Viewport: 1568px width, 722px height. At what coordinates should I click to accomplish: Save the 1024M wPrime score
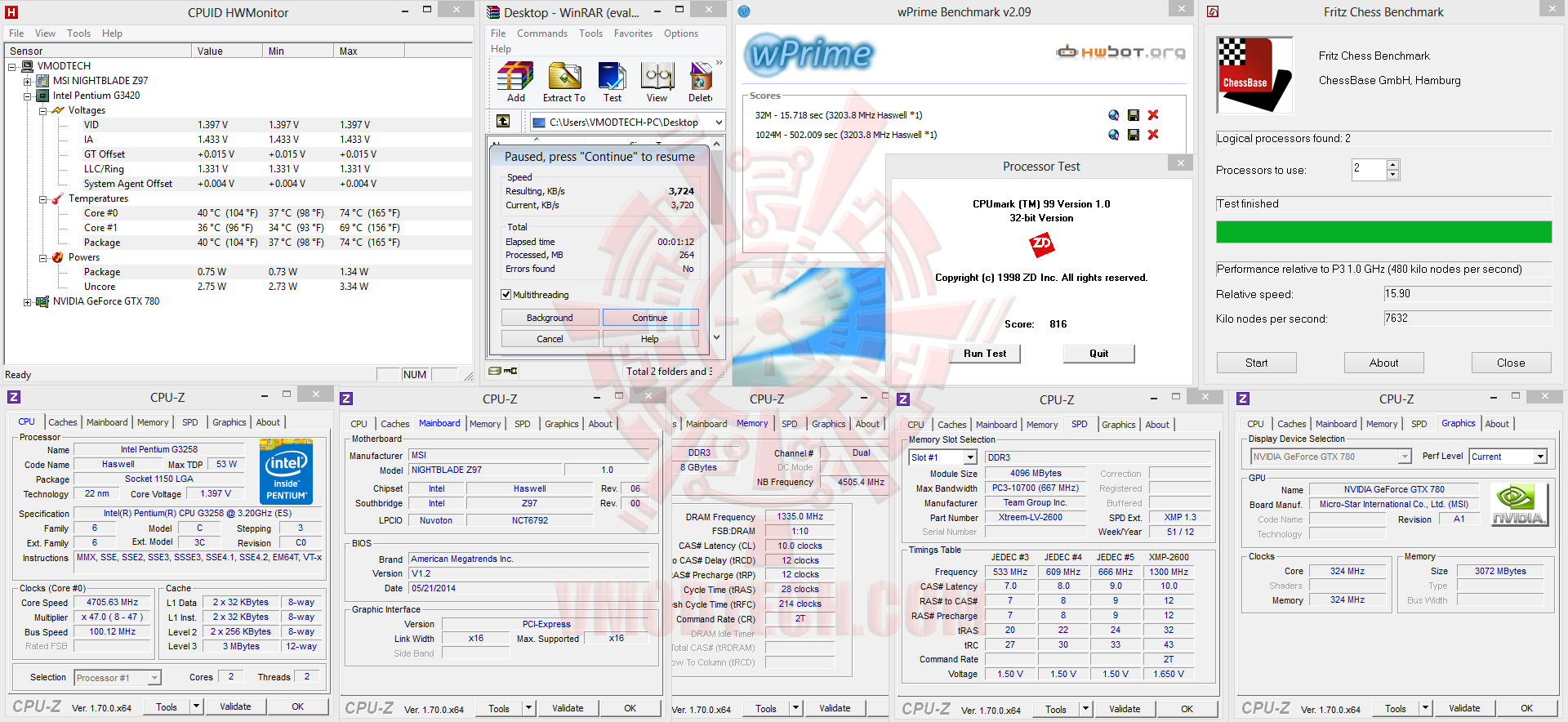pos(1134,135)
